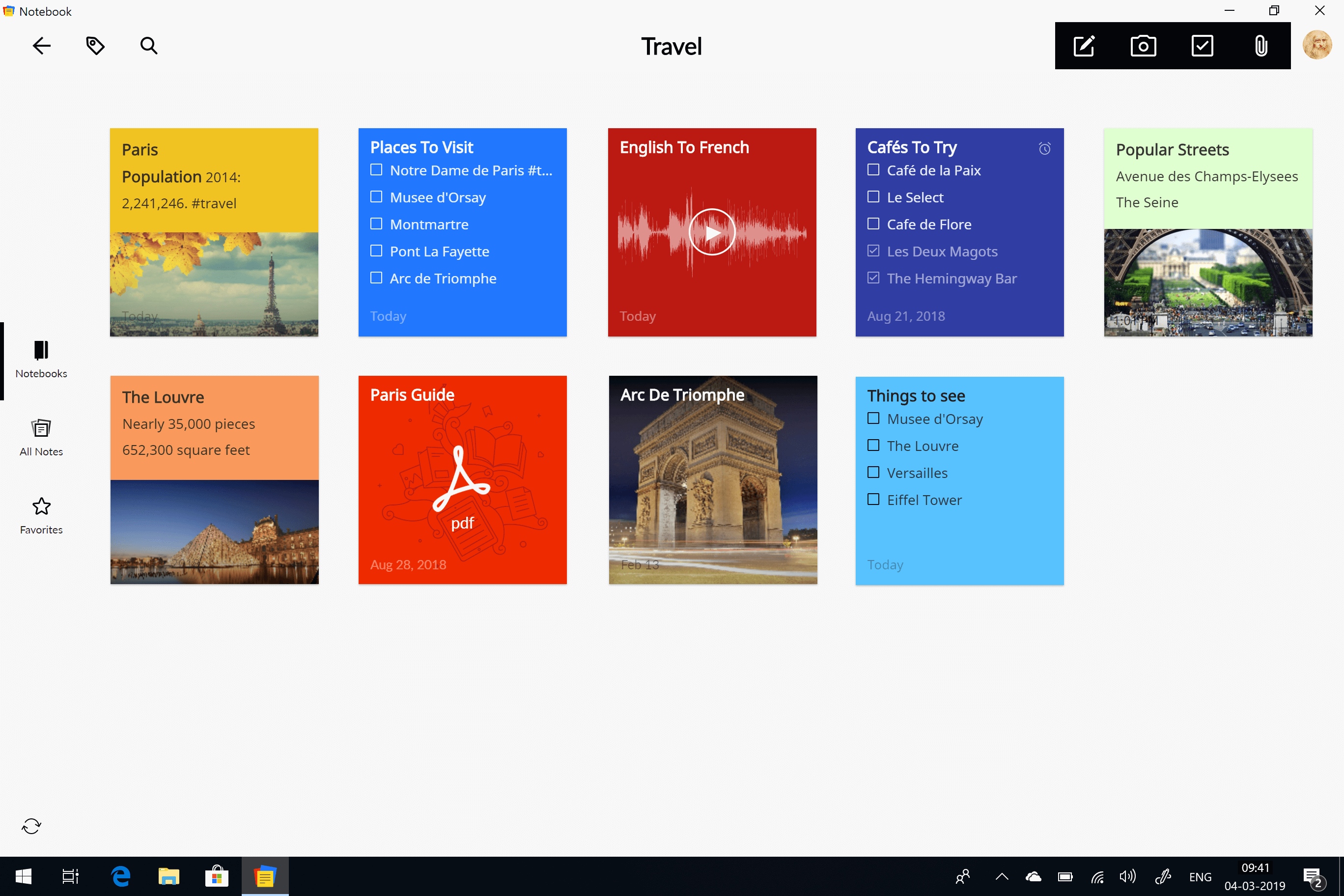Viewport: 1344px width, 896px height.
Task: Tick the Versailles checkbox
Action: (873, 473)
